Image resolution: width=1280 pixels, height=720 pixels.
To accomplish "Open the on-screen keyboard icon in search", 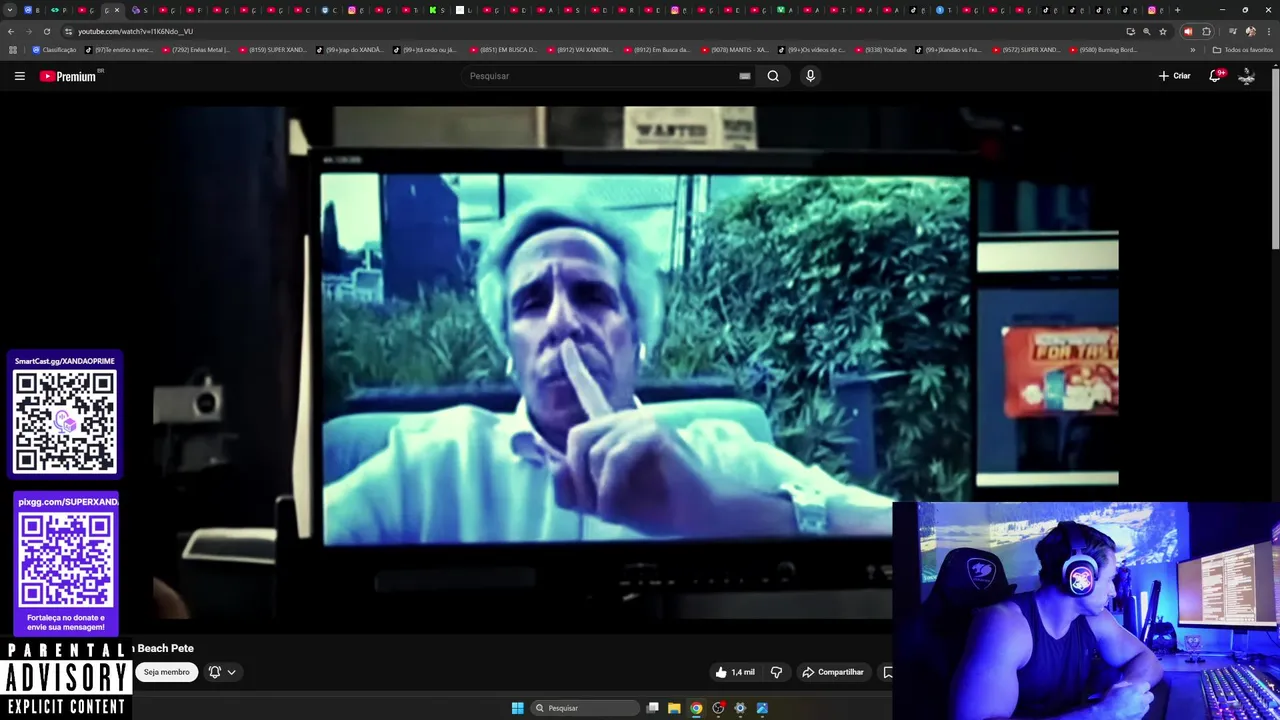I will [x=745, y=76].
